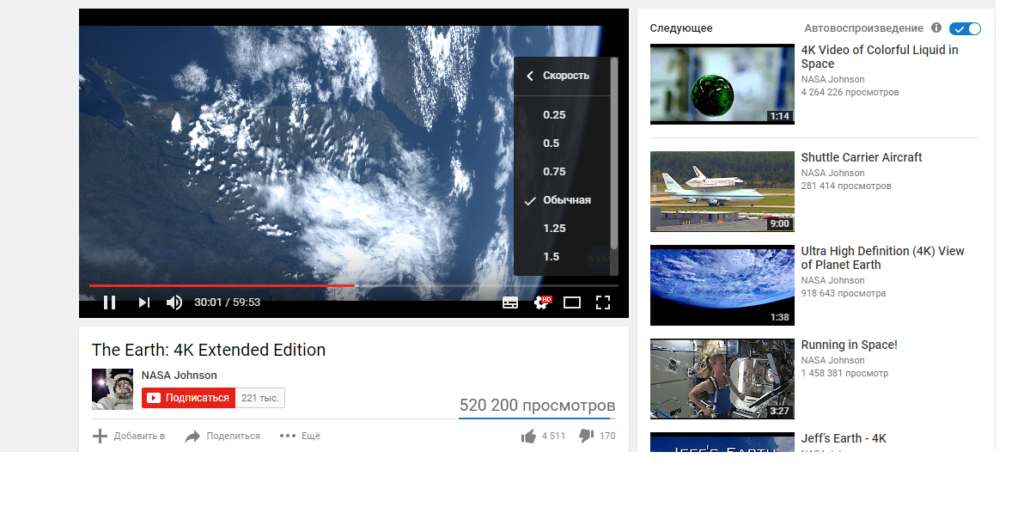The width and height of the screenshot is (1024, 507).
Task: Switch to theater mode view
Action: 572,303
